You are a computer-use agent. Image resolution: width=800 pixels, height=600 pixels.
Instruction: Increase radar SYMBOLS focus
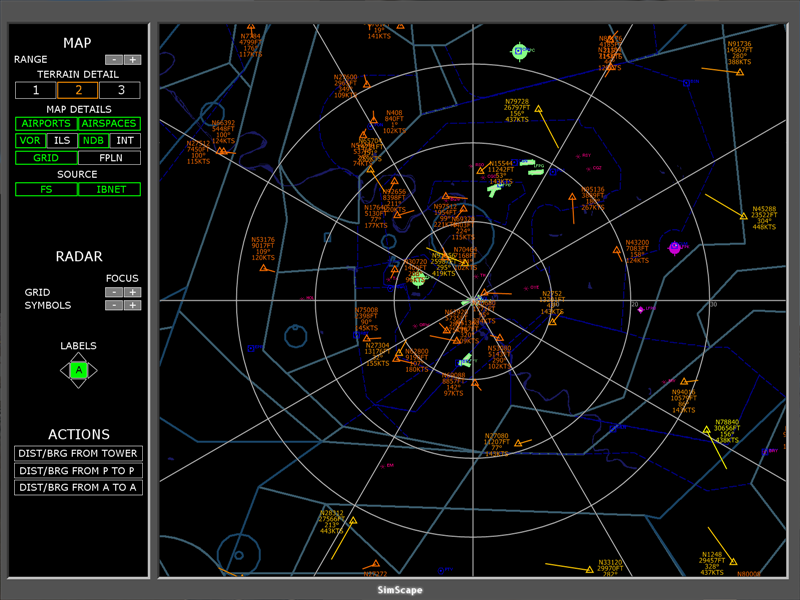133,305
